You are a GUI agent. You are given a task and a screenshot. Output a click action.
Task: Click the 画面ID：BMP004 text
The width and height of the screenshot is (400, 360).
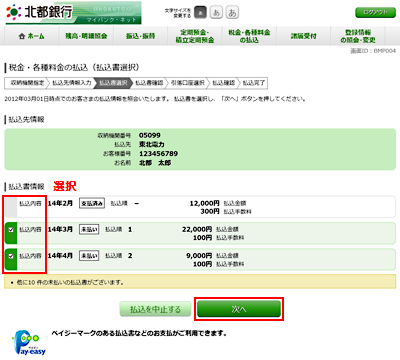tap(373, 51)
